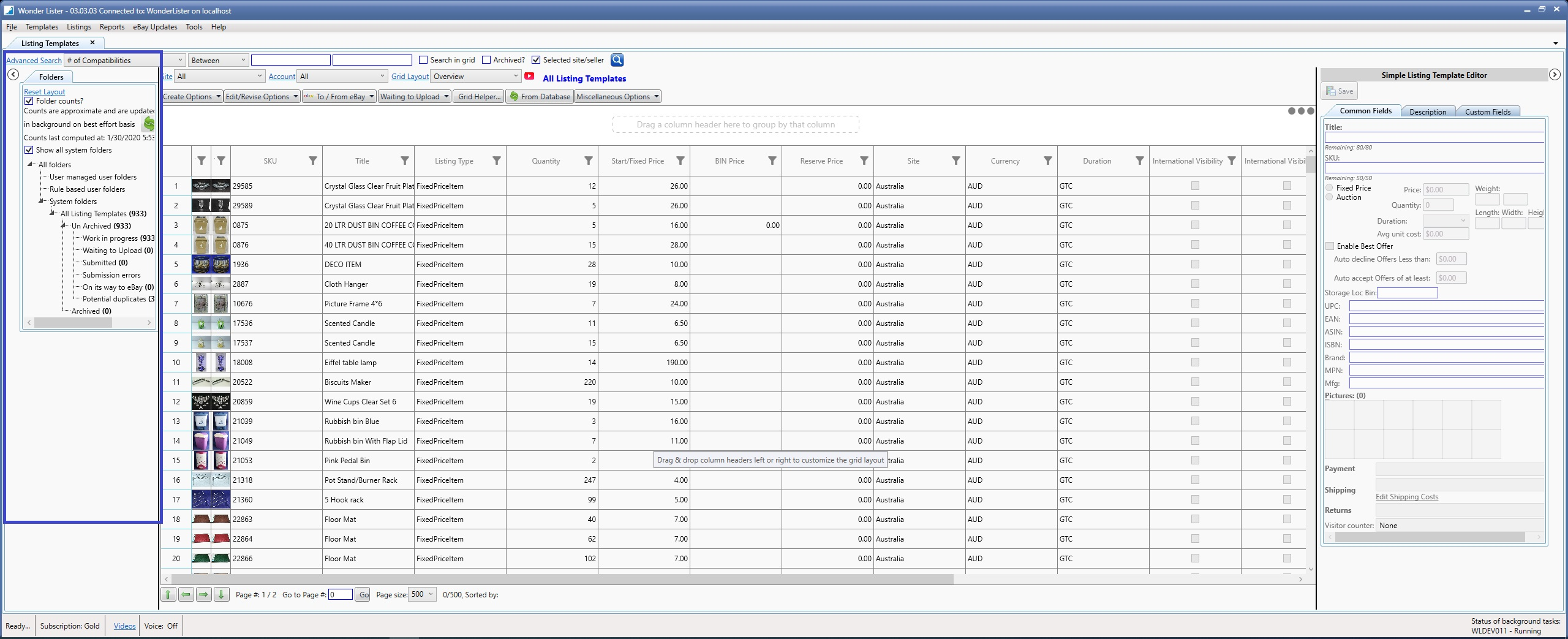Enable Best Offer checkbox

[1330, 246]
